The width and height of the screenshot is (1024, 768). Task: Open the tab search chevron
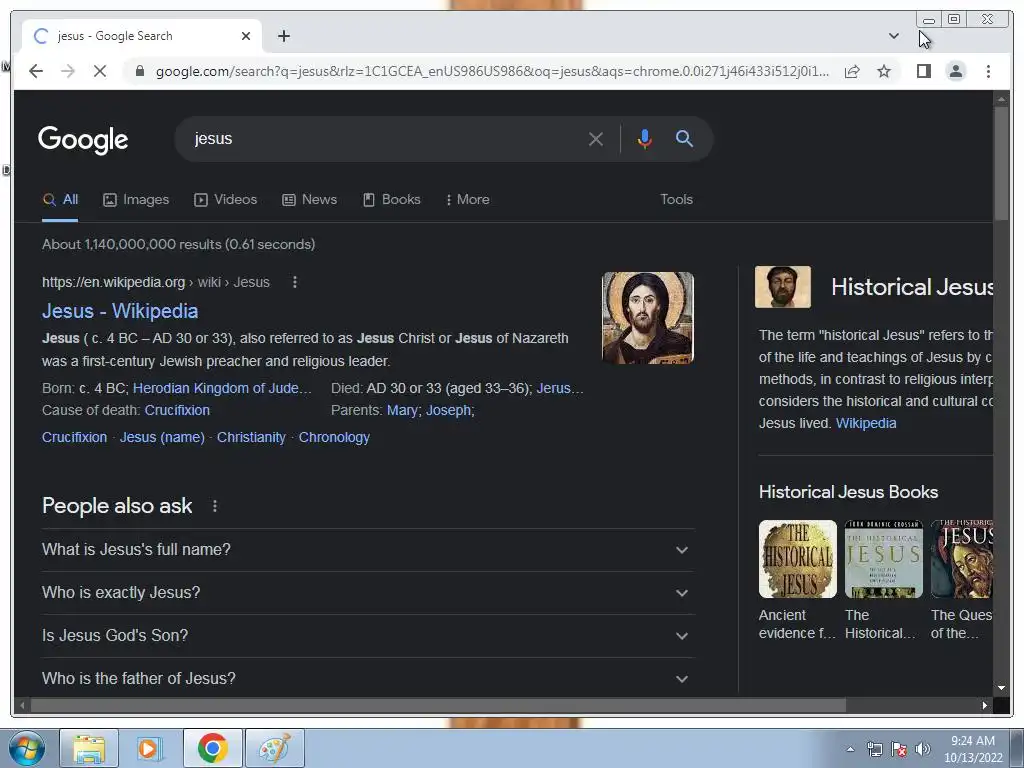tap(893, 36)
